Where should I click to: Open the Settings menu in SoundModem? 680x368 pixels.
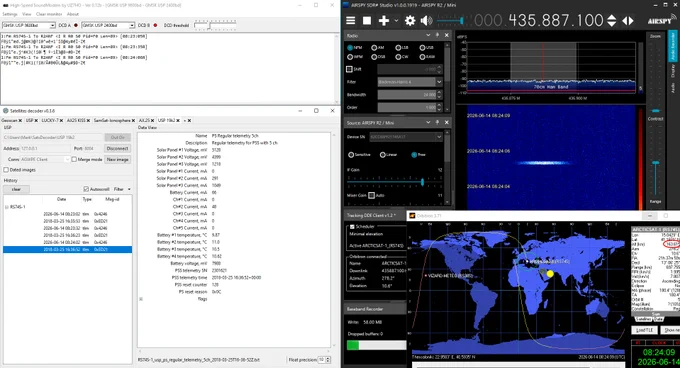10,14
